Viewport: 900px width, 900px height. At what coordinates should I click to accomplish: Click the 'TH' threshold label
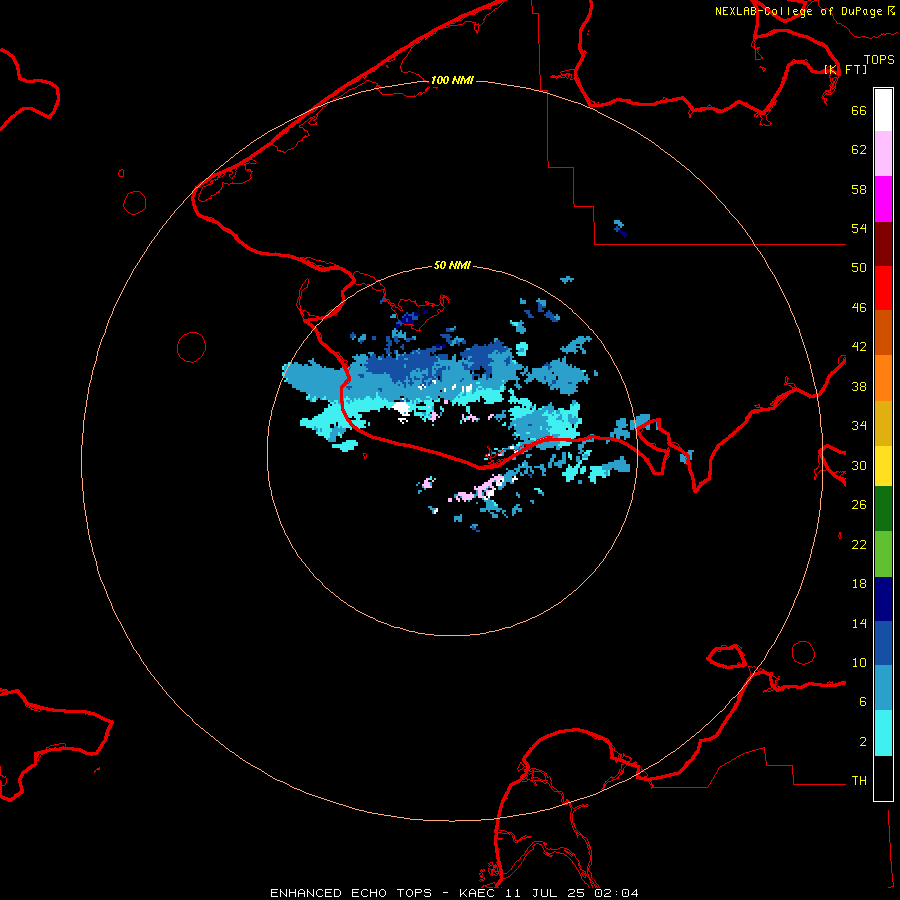click(x=859, y=781)
